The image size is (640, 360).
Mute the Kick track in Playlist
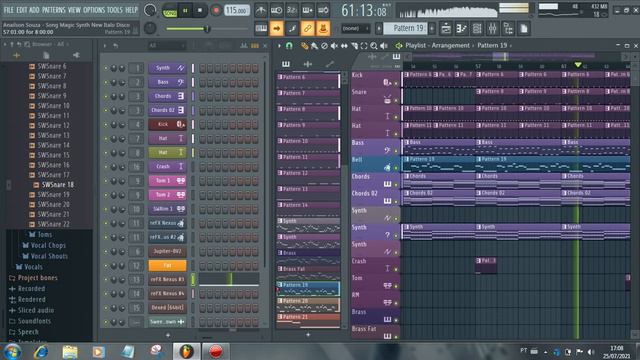396,83
